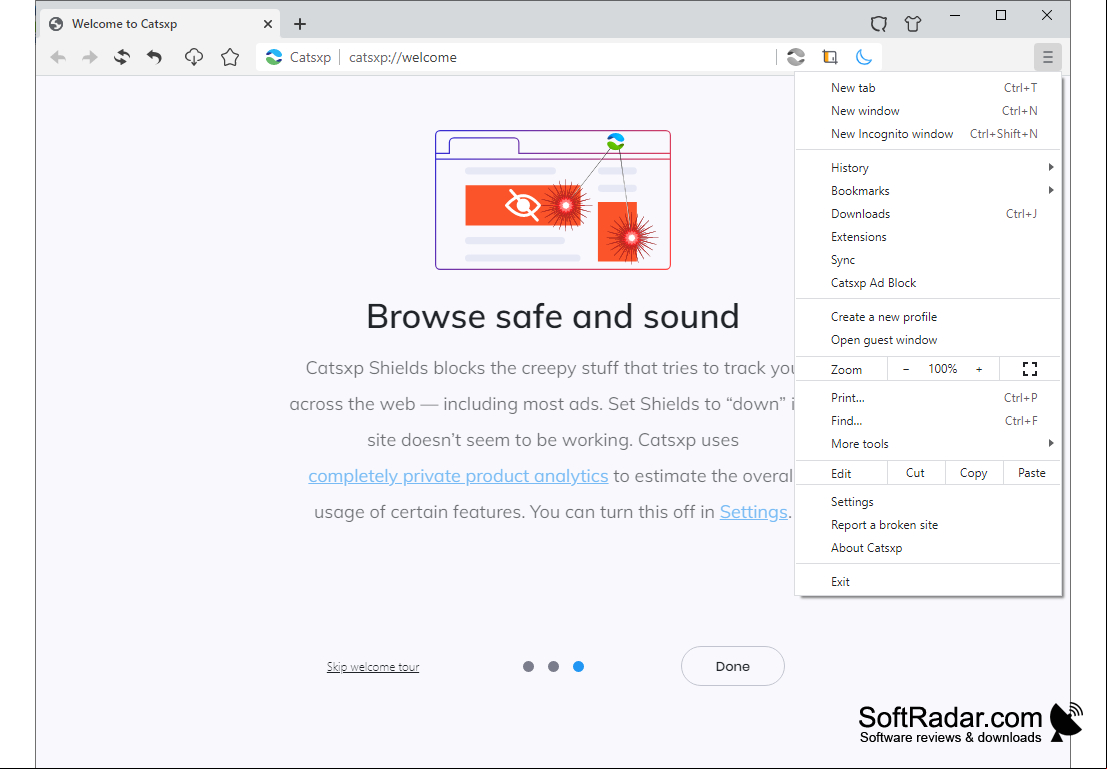Open a New Incognito window
Viewport: 1107px width, 769px height.
[x=928, y=134]
